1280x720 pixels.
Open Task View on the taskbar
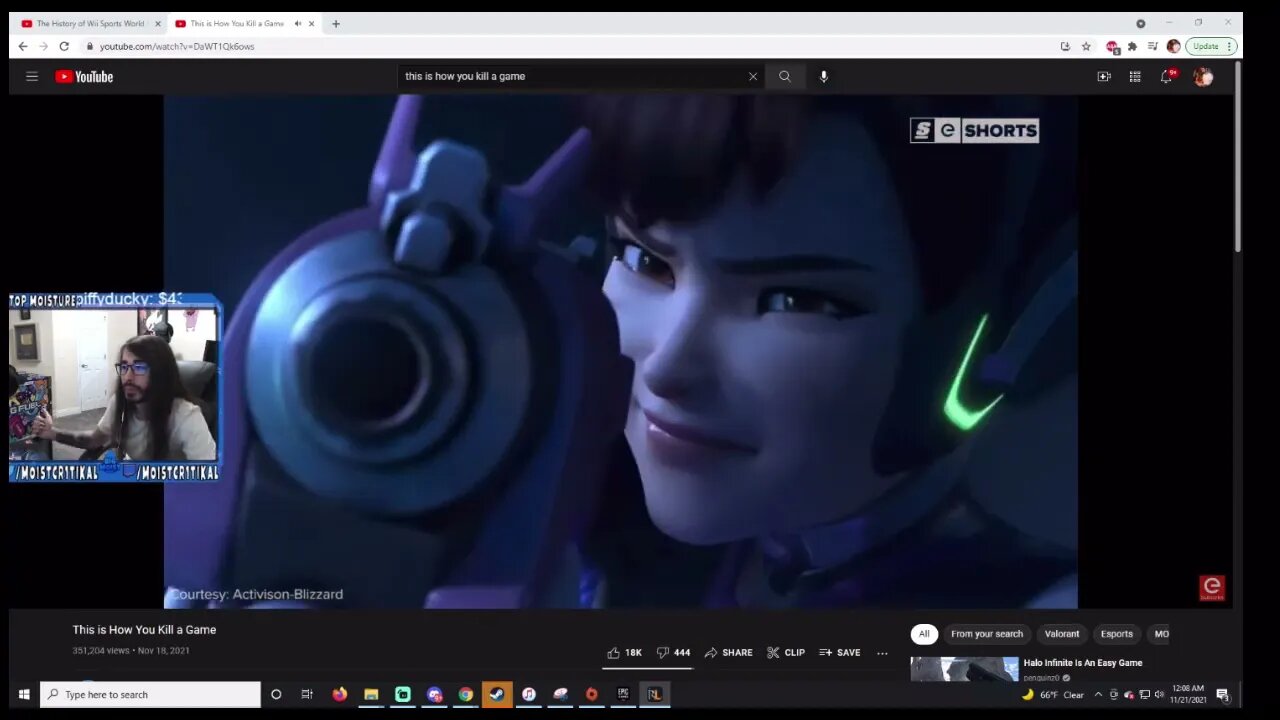point(307,694)
